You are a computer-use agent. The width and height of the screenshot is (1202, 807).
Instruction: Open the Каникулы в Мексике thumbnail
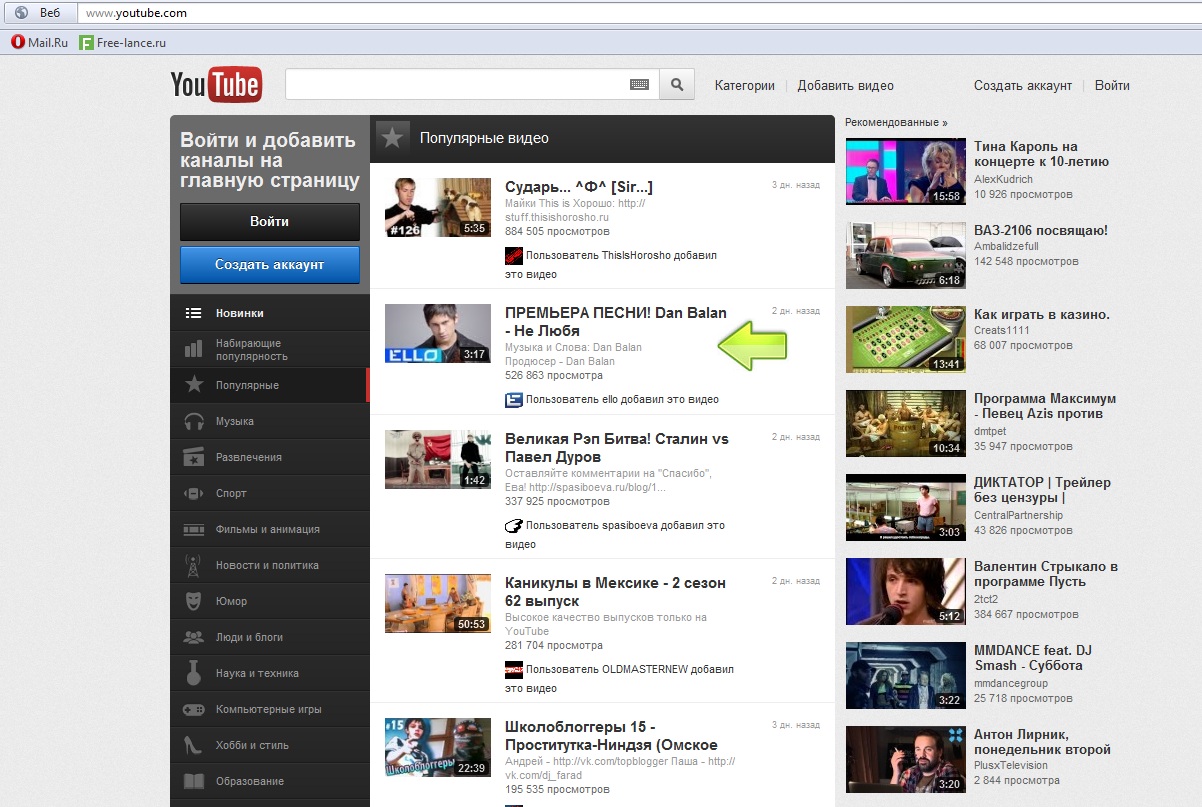click(438, 603)
